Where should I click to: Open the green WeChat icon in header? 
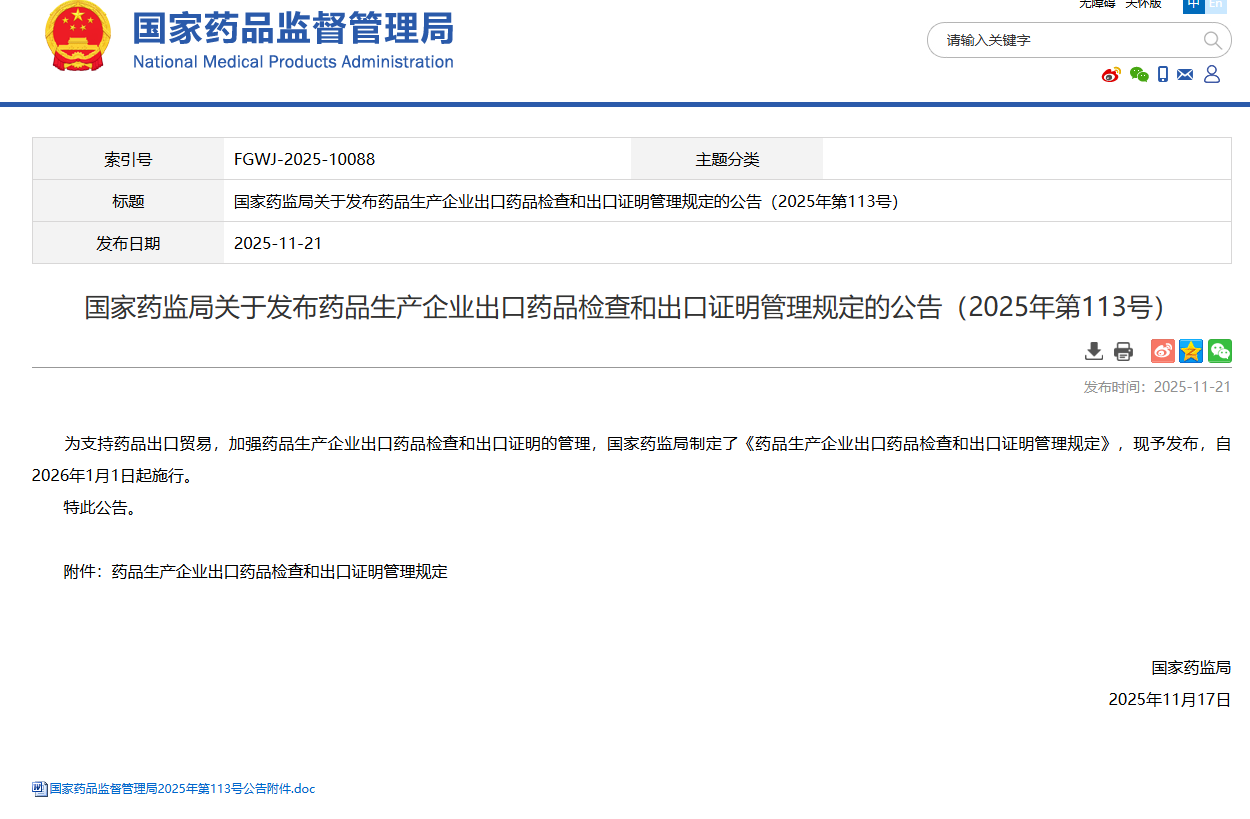tap(1138, 74)
